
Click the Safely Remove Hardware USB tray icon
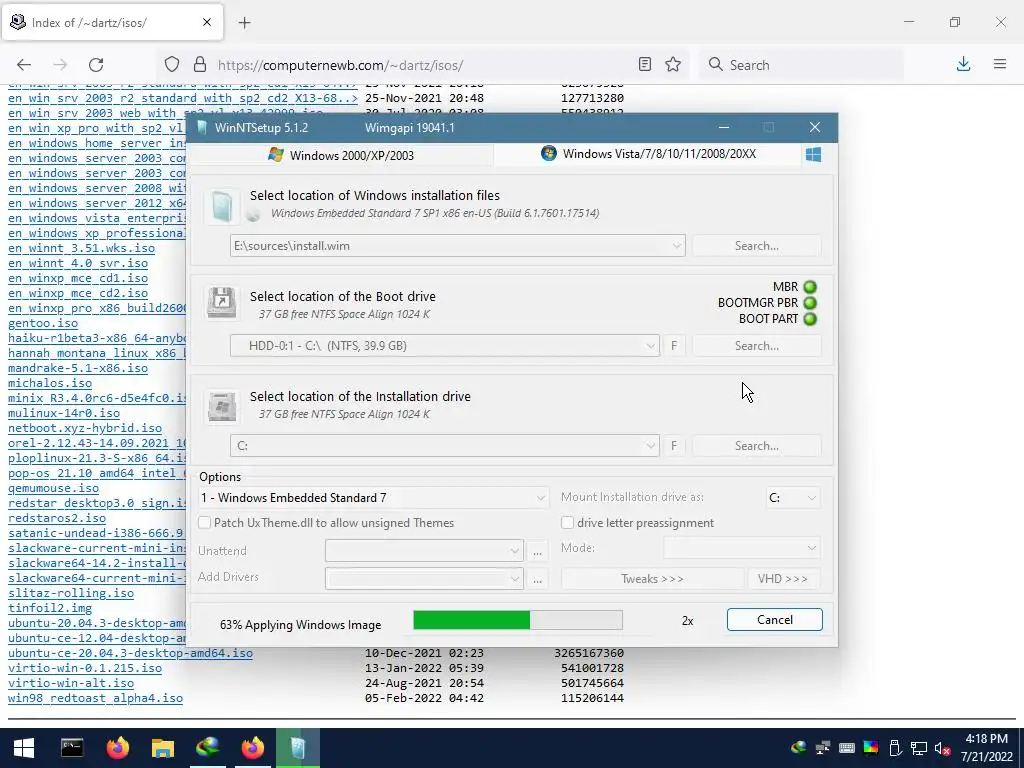(x=895, y=748)
